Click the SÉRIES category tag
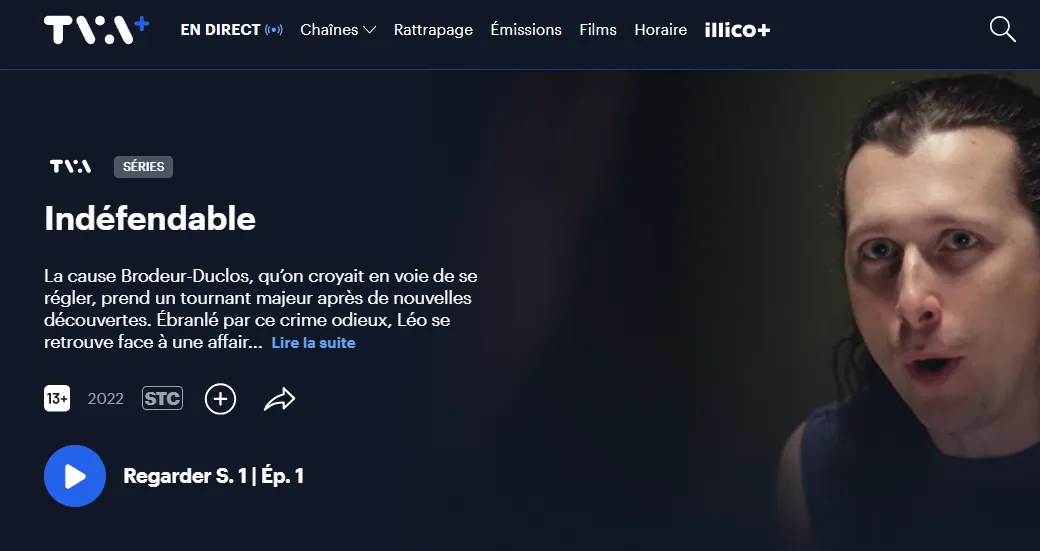Screen dimensions: 1040x551 (143, 166)
